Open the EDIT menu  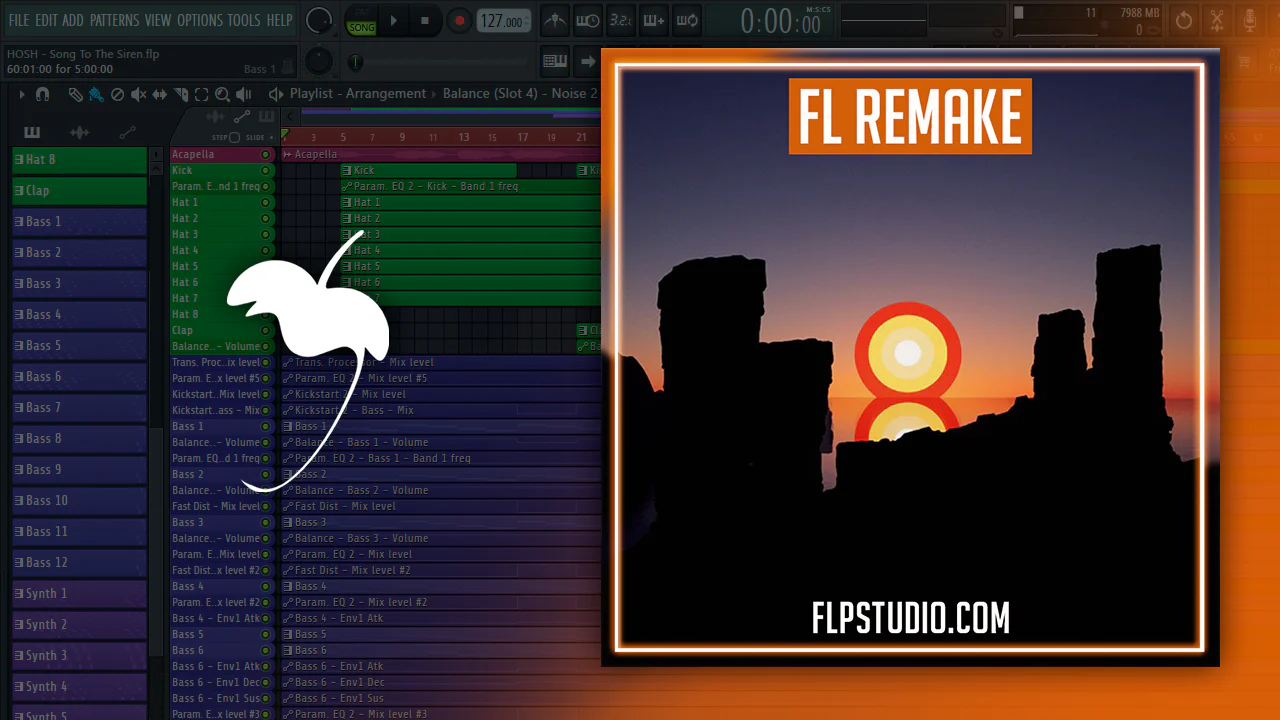coord(46,20)
